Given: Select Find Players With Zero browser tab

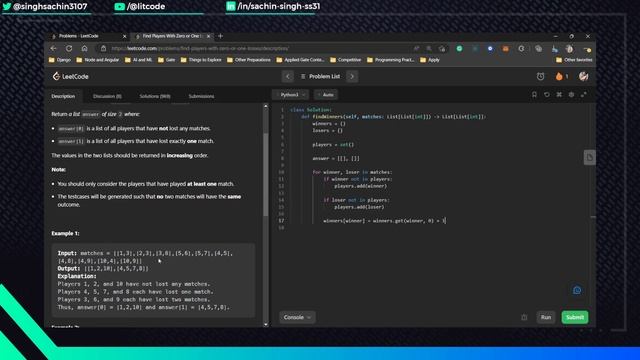Looking at the screenshot, I should click(x=171, y=36).
